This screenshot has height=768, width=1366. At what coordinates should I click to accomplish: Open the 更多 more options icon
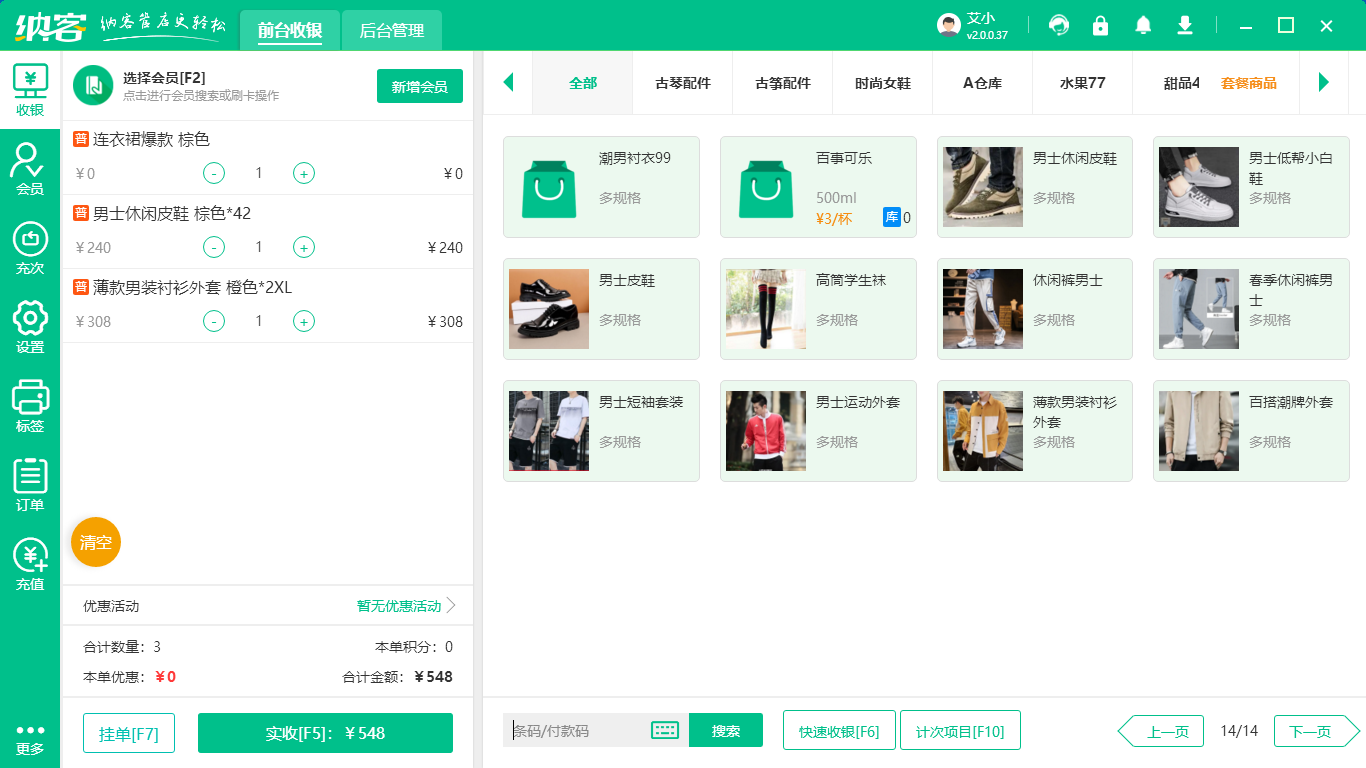[x=30, y=740]
